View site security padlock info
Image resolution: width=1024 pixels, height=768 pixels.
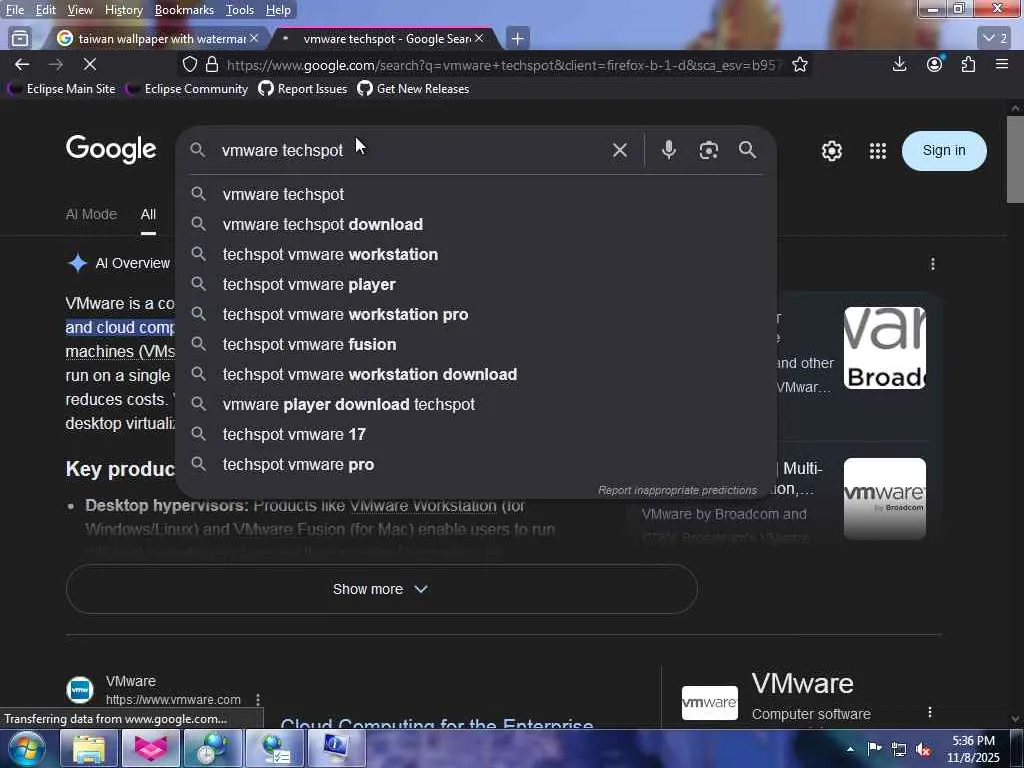click(x=212, y=64)
